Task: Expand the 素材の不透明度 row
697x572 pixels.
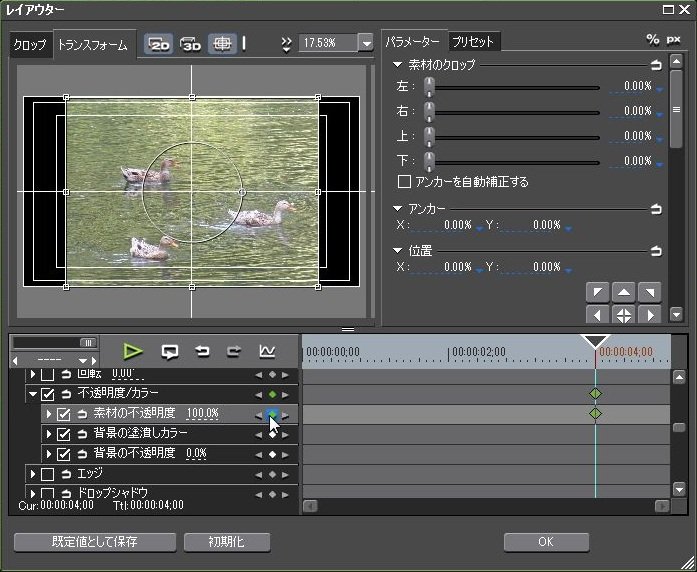Action: coord(49,414)
